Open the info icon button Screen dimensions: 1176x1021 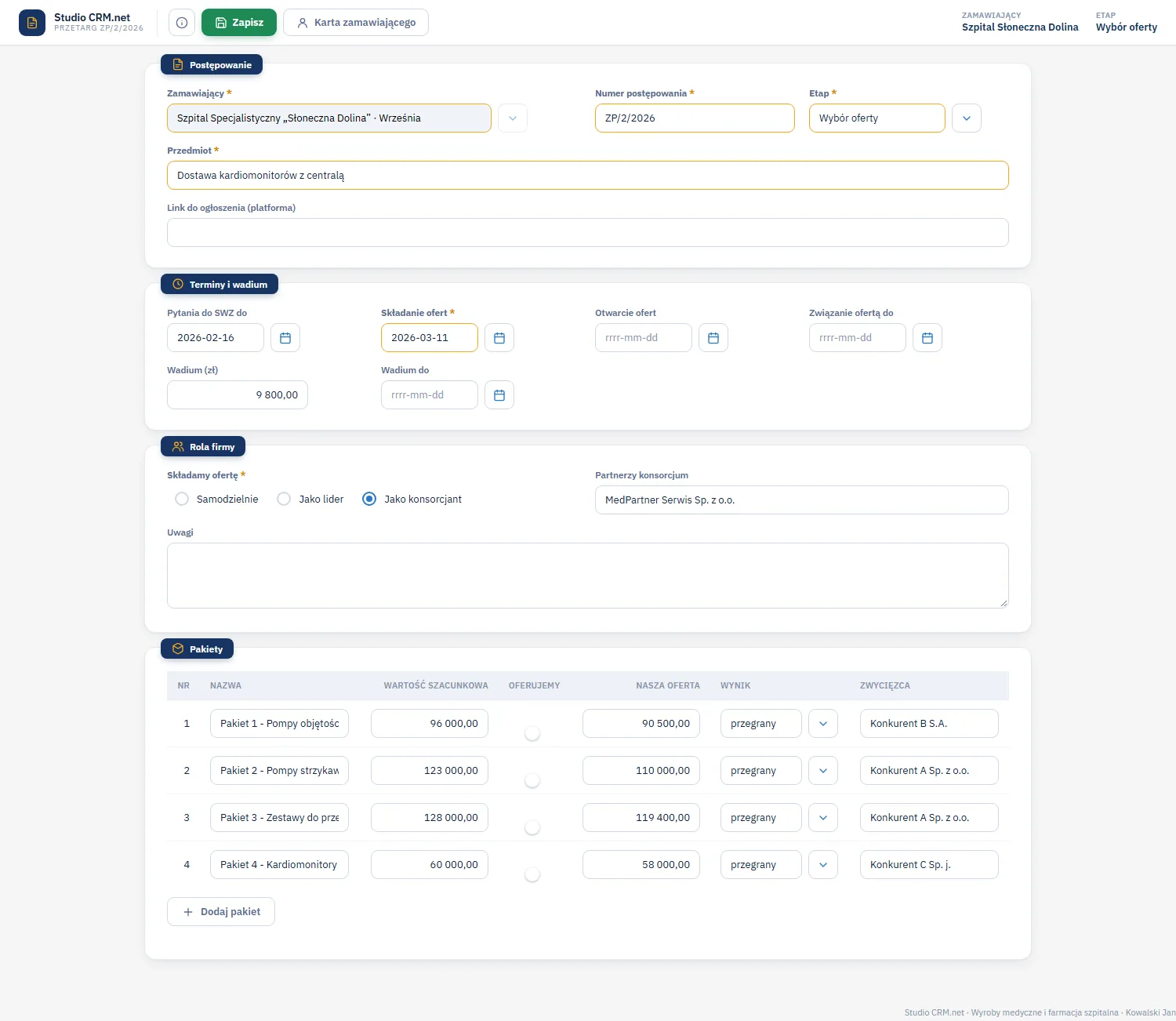(x=182, y=23)
